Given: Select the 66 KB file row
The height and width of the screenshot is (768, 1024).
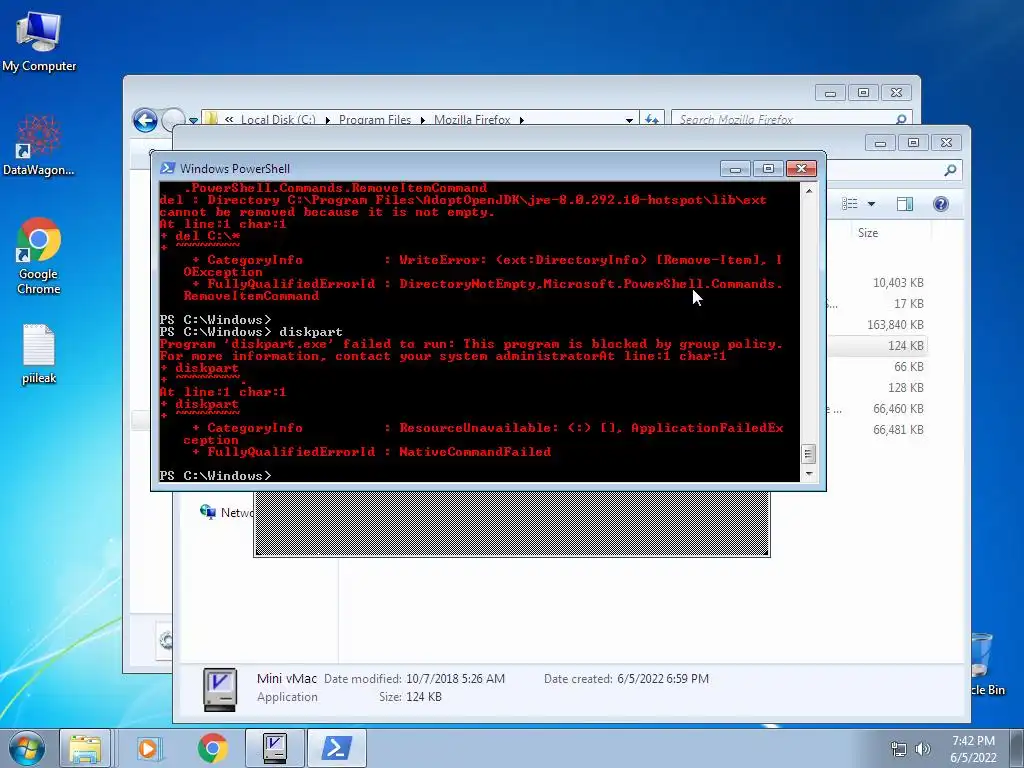Looking at the screenshot, I should (878, 366).
